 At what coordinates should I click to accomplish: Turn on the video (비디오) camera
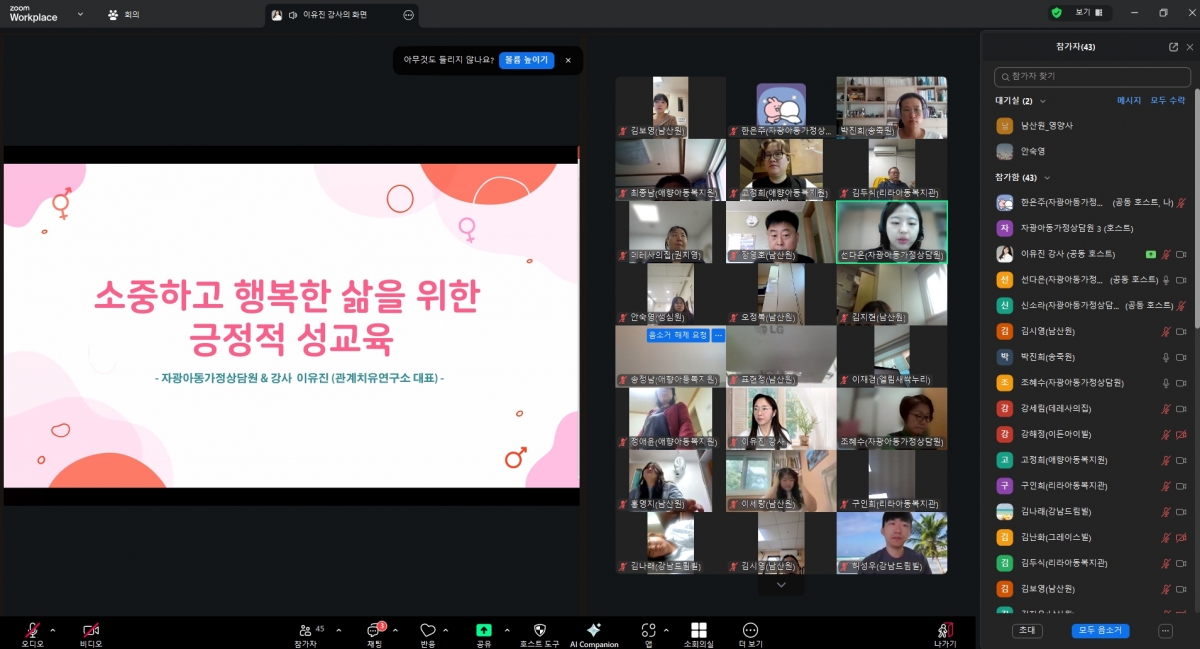pyautogui.click(x=91, y=630)
